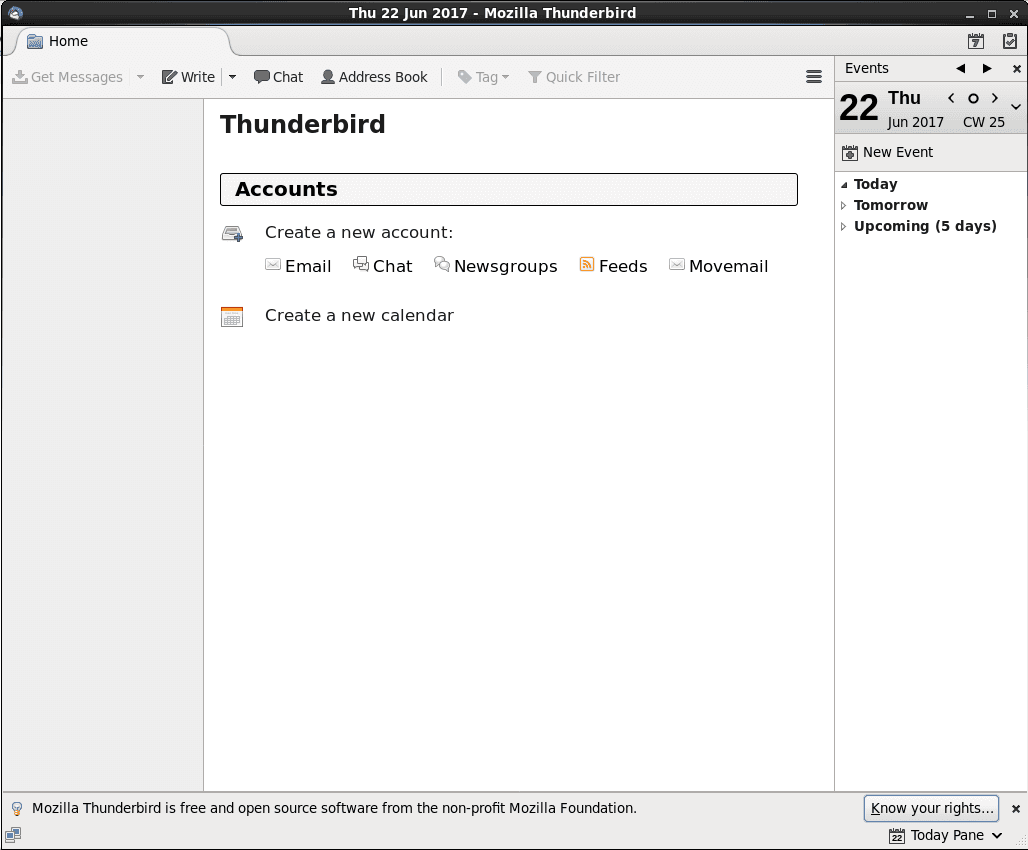1028x850 pixels.
Task: Click the Thunderbird window menu icon
Action: click(14, 12)
